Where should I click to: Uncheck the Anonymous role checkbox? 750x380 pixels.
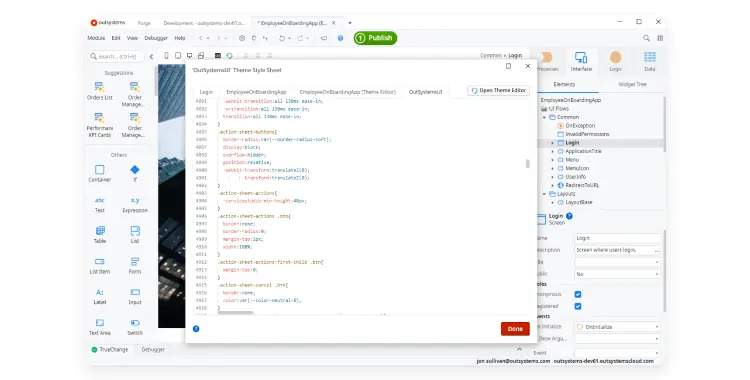point(578,294)
